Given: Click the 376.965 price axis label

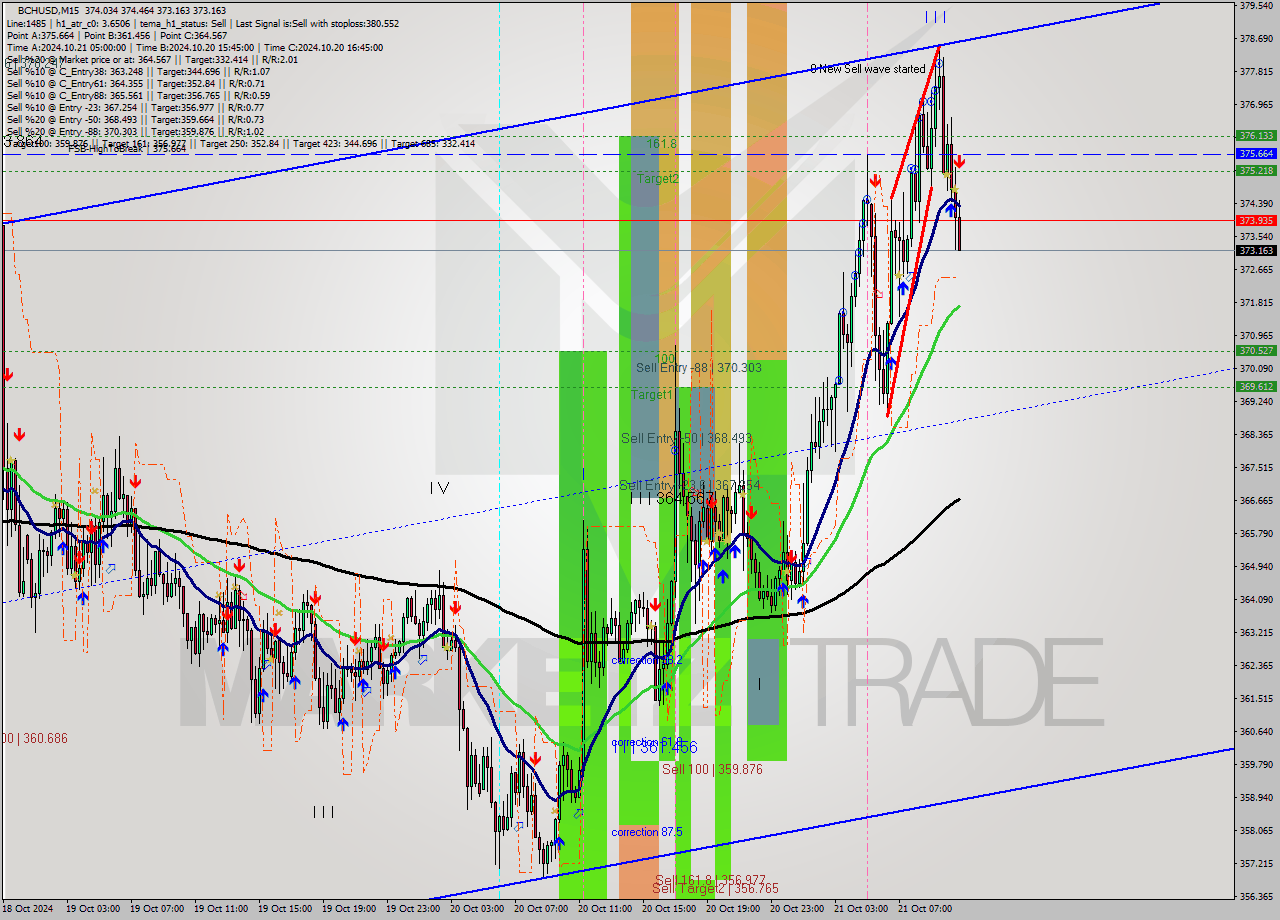Looking at the screenshot, I should click(1256, 105).
